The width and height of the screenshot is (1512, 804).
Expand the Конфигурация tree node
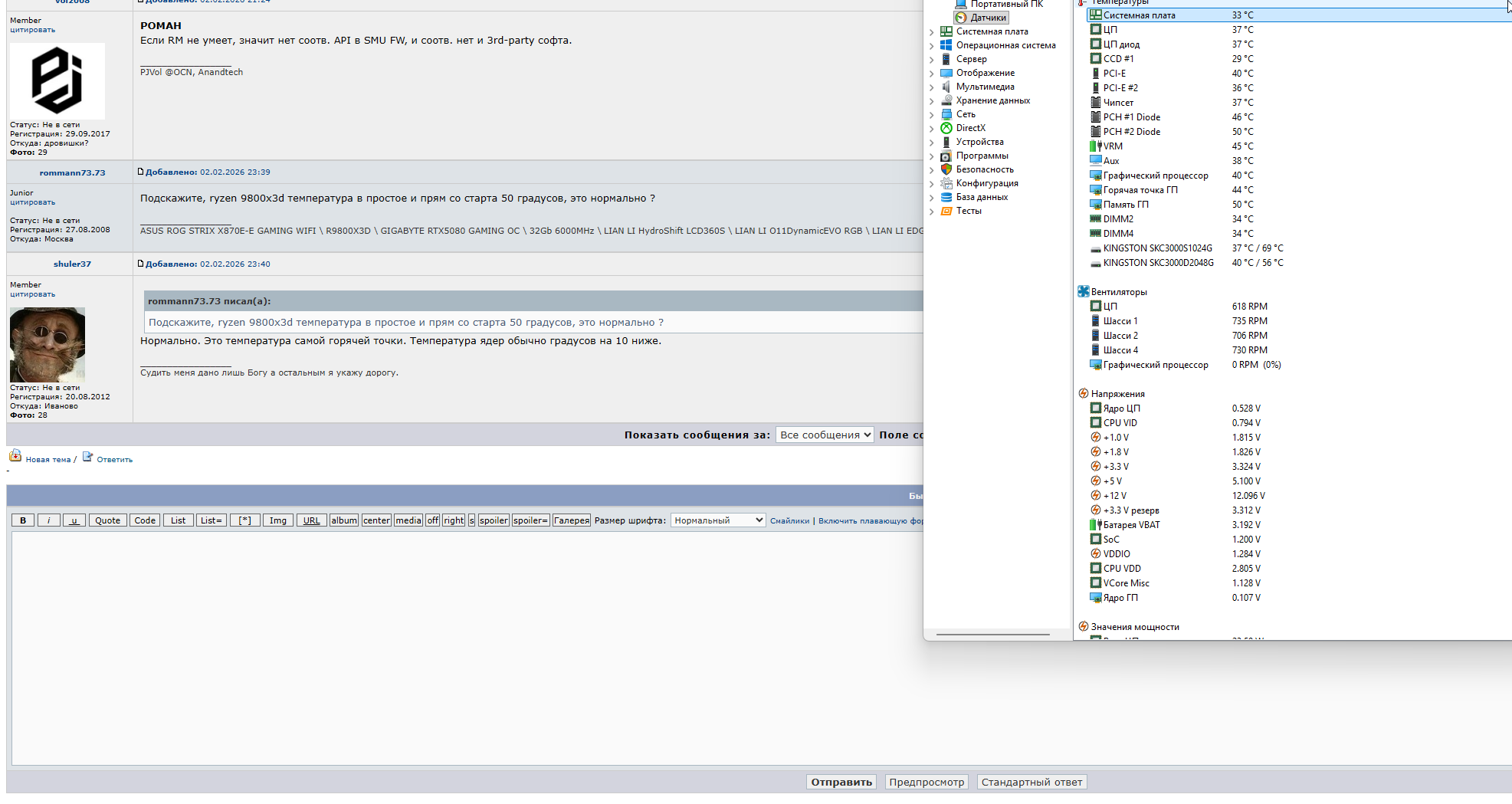[x=931, y=184]
